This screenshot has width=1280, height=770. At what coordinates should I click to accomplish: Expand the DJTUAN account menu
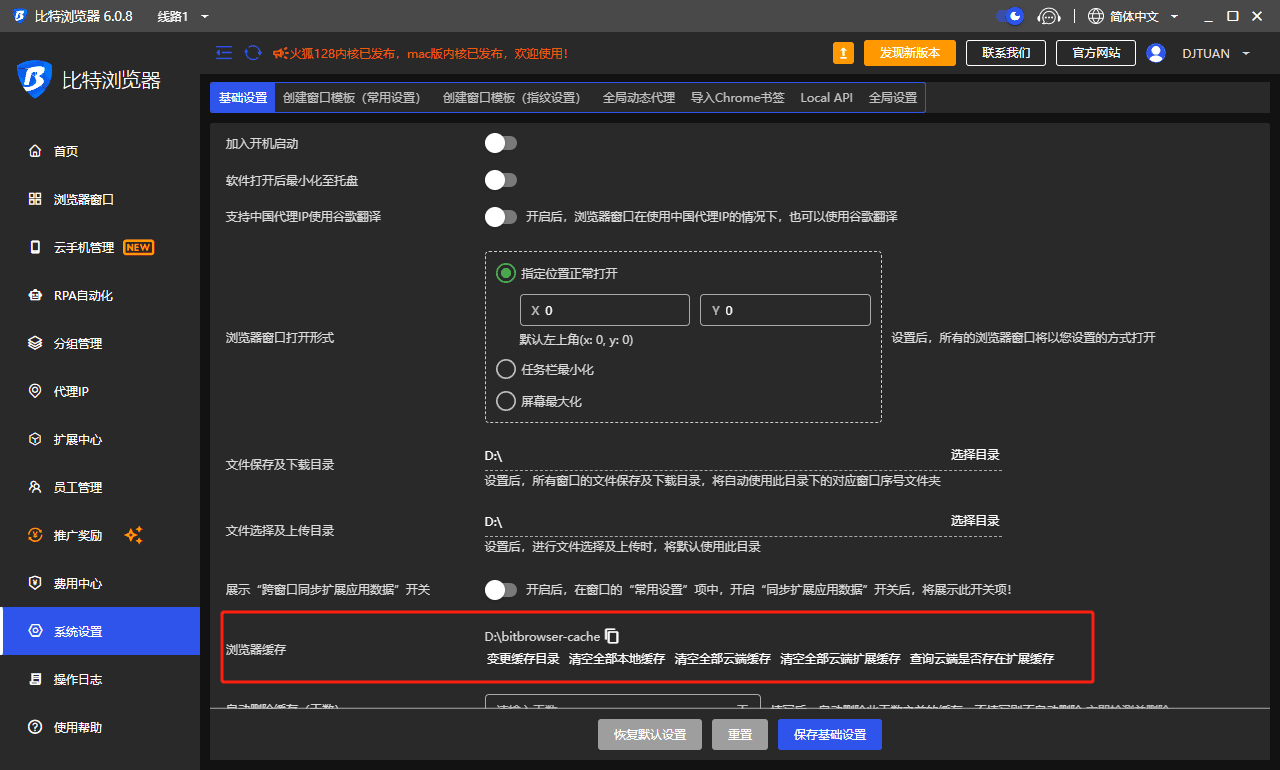click(x=1216, y=54)
